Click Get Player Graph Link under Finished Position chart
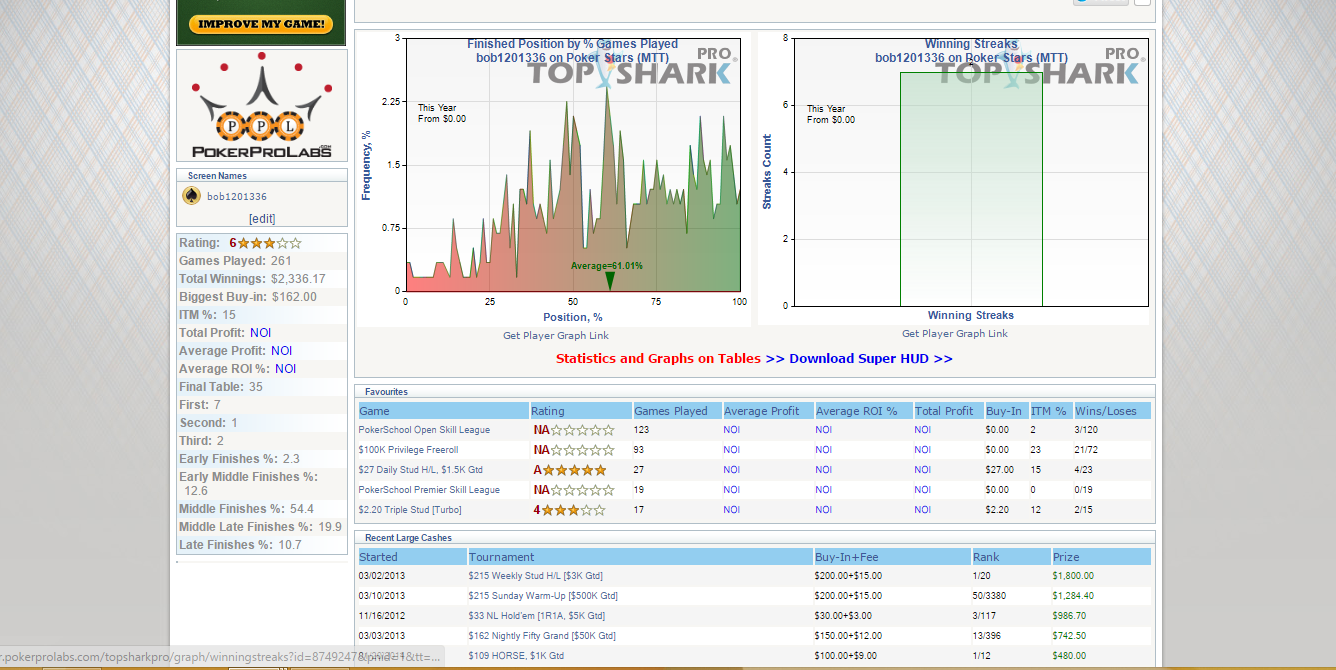 [556, 336]
